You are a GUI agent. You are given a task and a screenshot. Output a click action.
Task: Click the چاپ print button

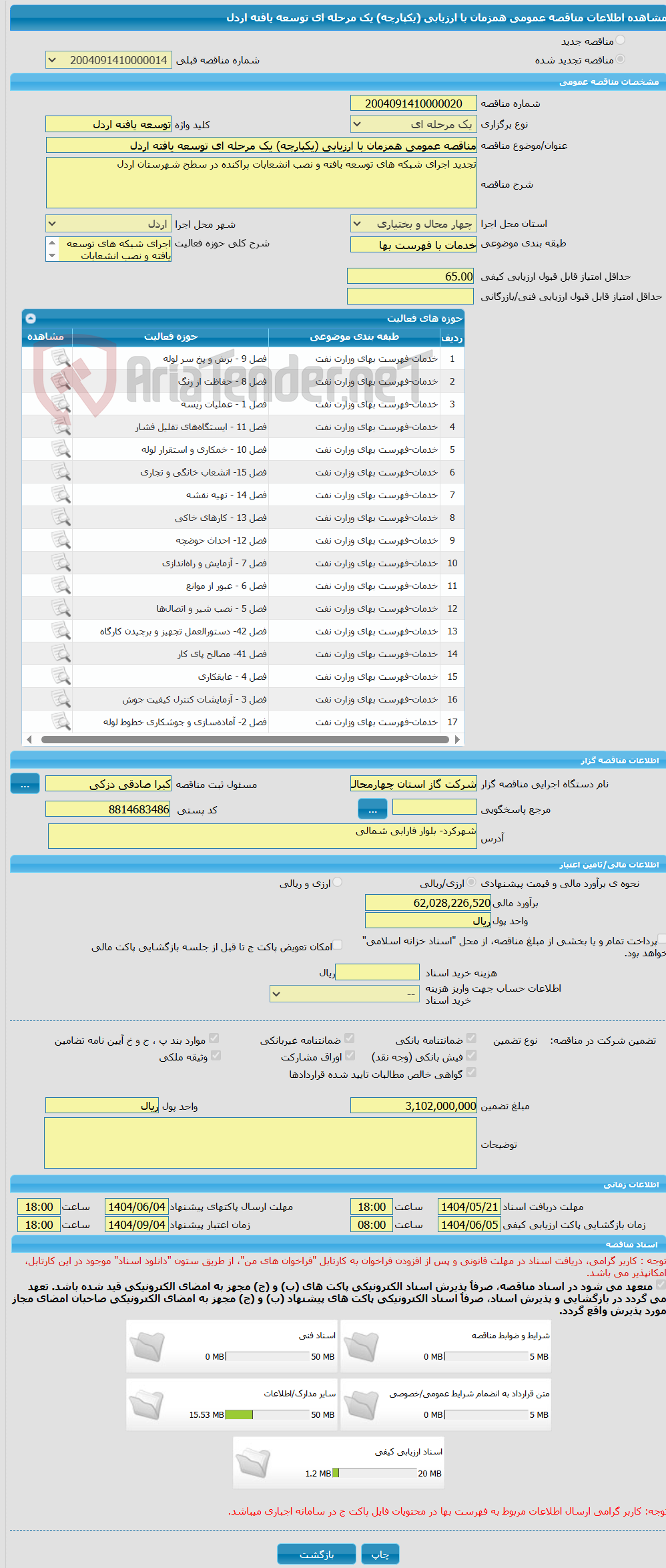pos(380,1554)
